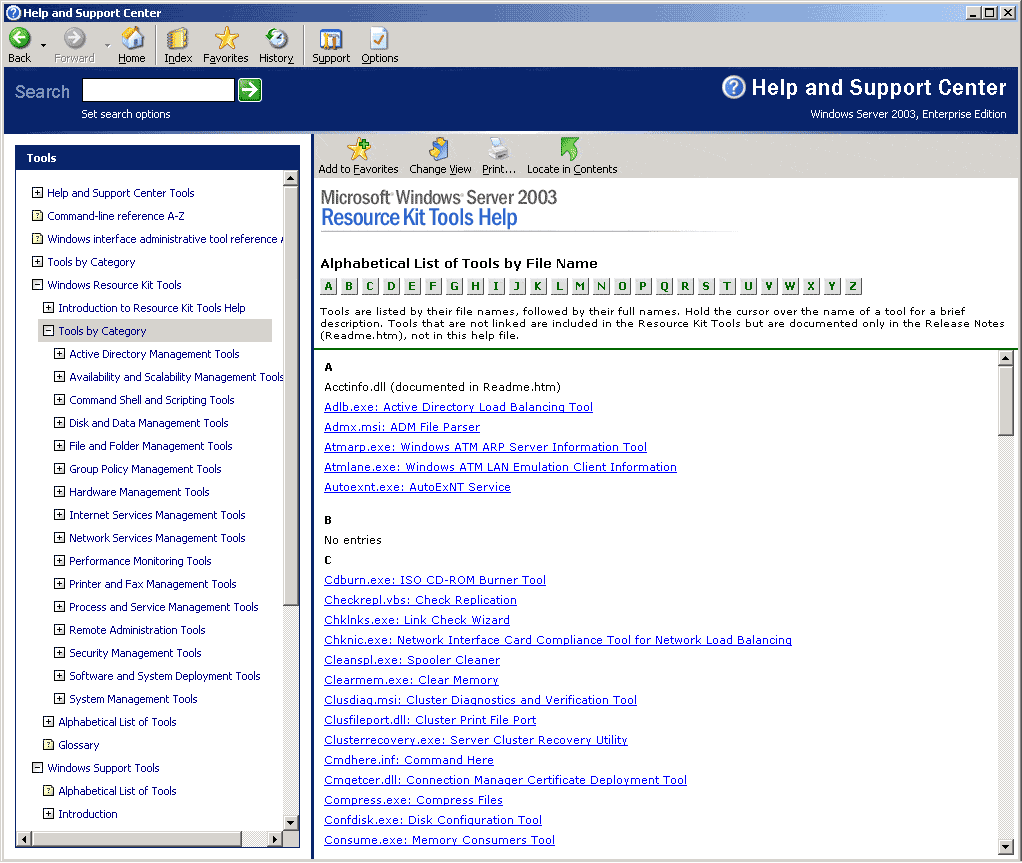Click the Back arrow icon
This screenshot has width=1022, height=863.
20,38
